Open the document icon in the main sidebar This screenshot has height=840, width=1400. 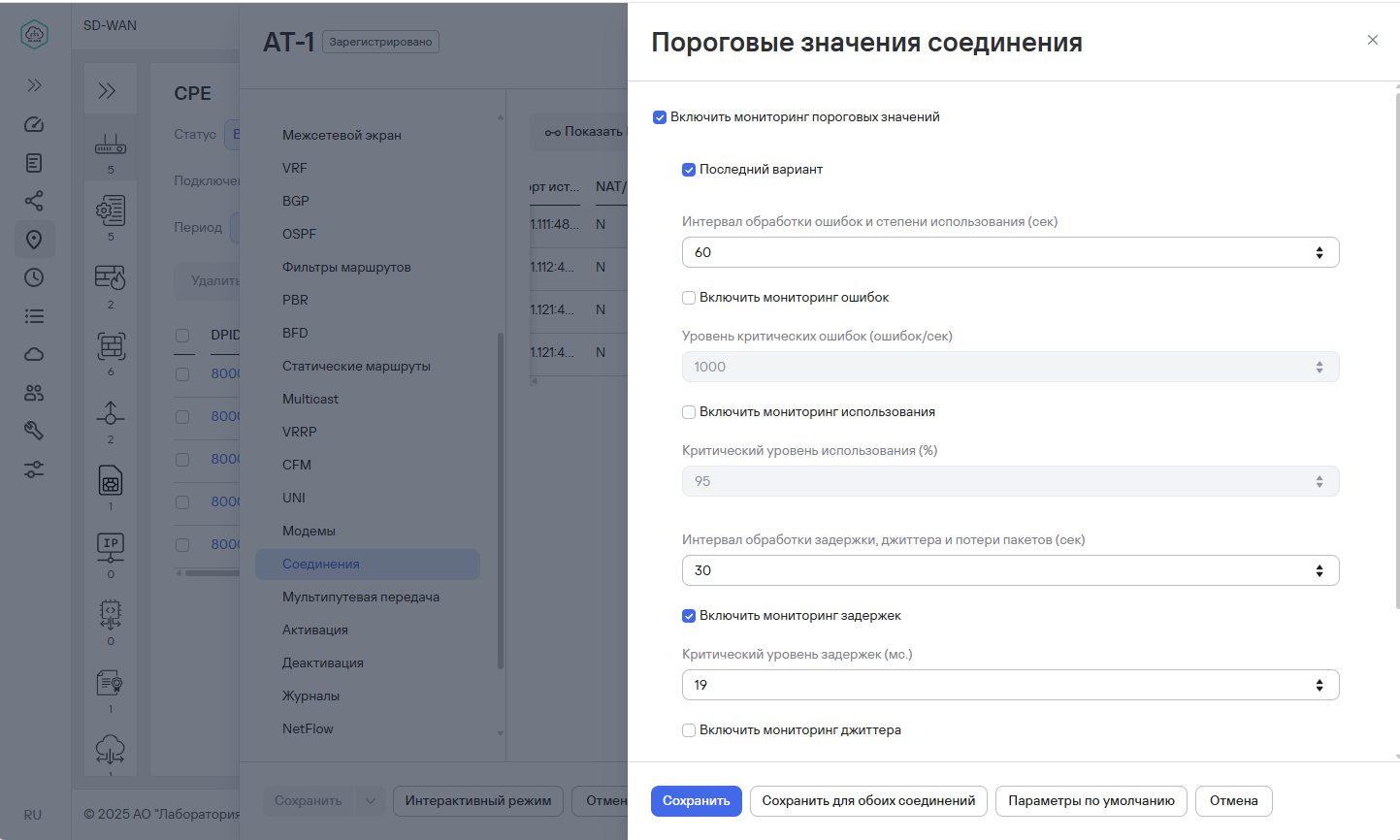(x=34, y=163)
